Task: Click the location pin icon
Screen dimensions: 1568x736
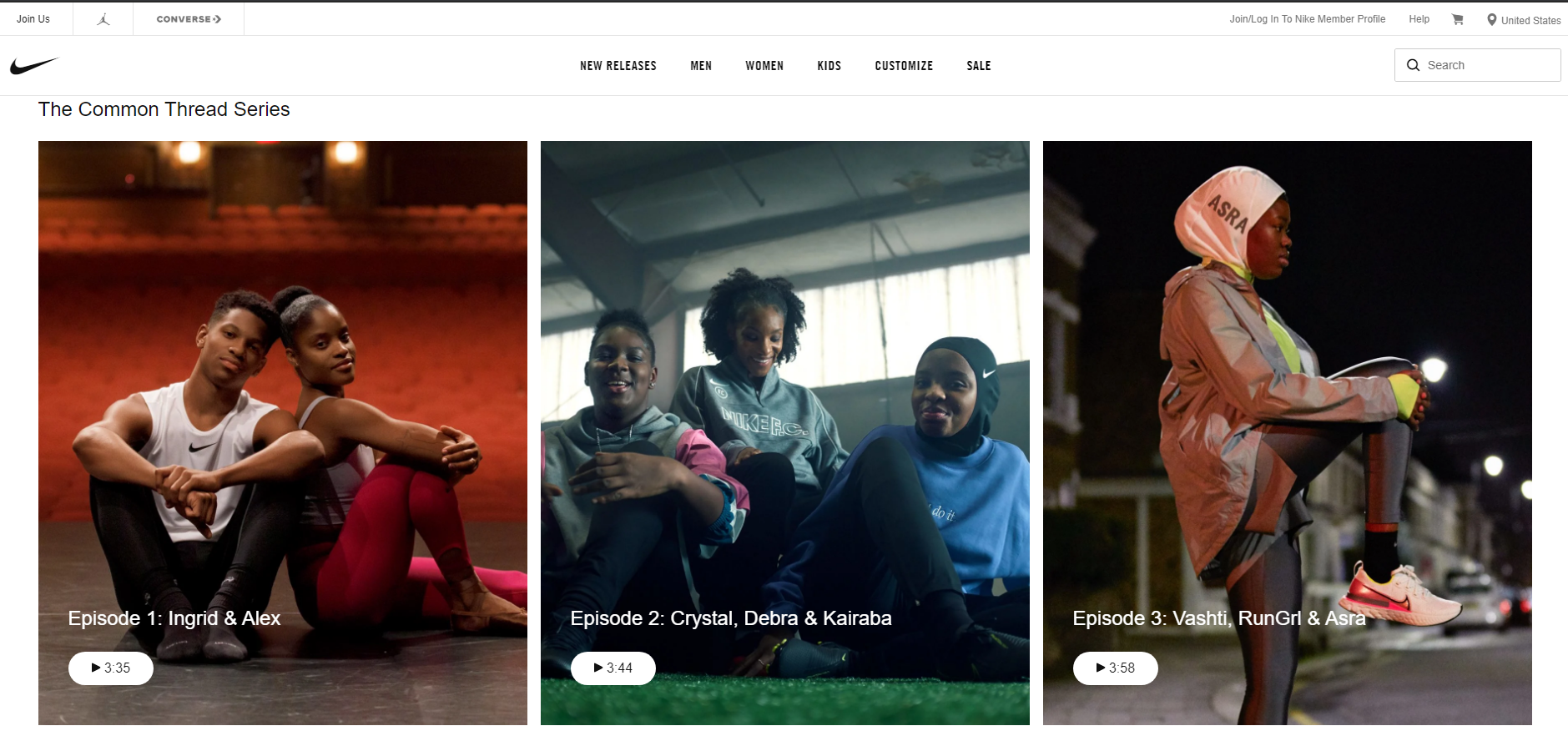Action: point(1492,19)
